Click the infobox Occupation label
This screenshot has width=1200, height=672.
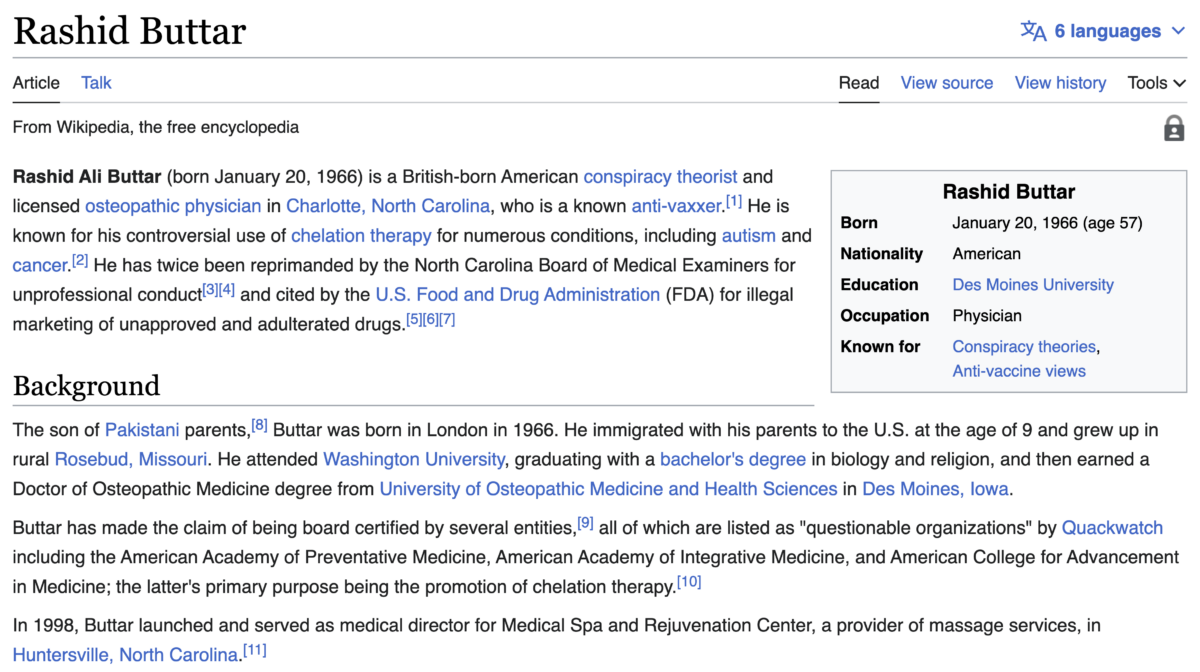[x=885, y=316]
